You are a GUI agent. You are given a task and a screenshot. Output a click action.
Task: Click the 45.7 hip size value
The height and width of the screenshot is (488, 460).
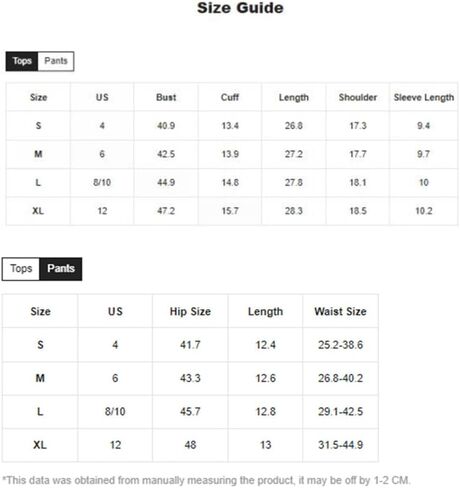190,411
